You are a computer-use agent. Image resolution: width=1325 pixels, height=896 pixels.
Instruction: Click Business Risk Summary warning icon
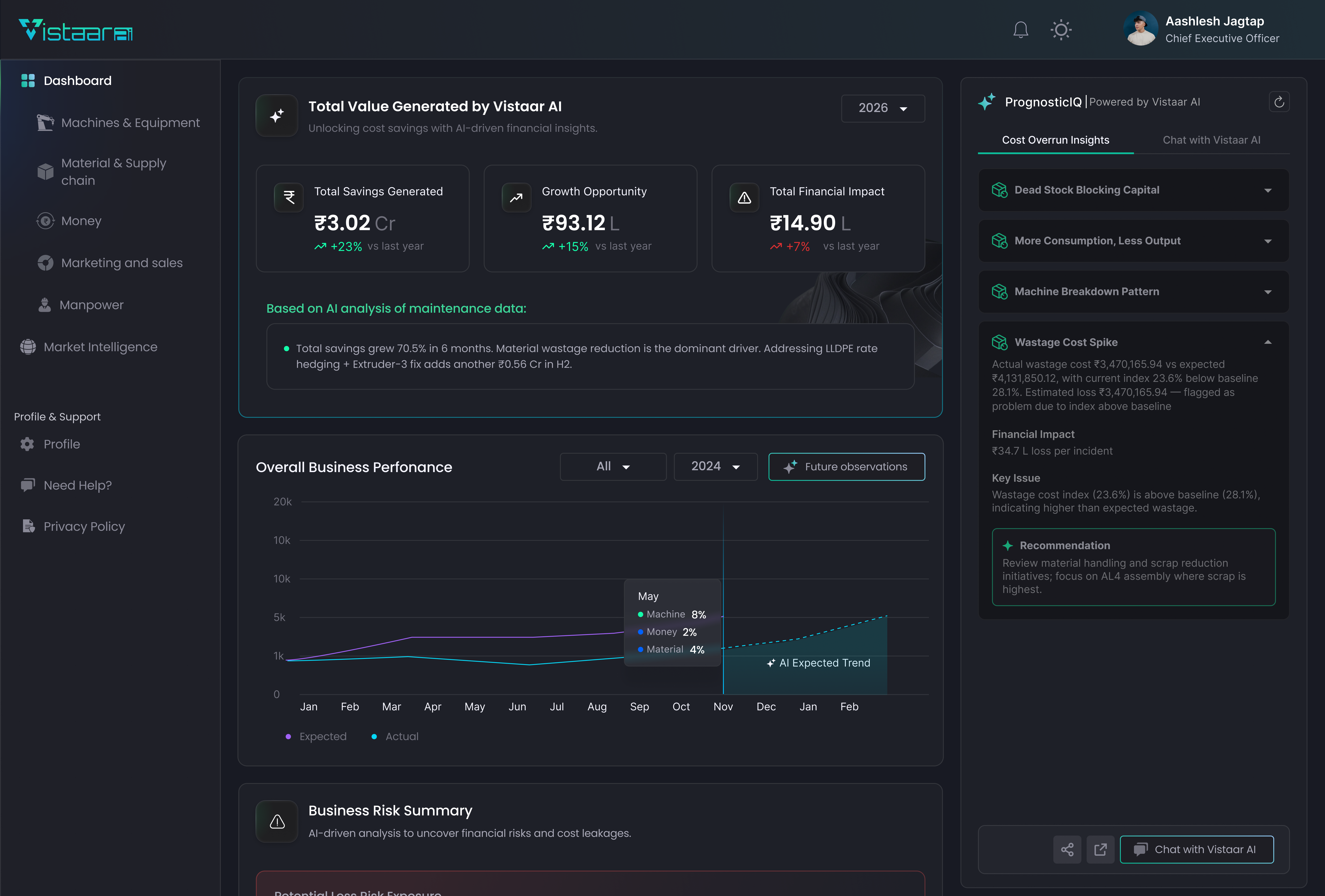[x=277, y=821]
